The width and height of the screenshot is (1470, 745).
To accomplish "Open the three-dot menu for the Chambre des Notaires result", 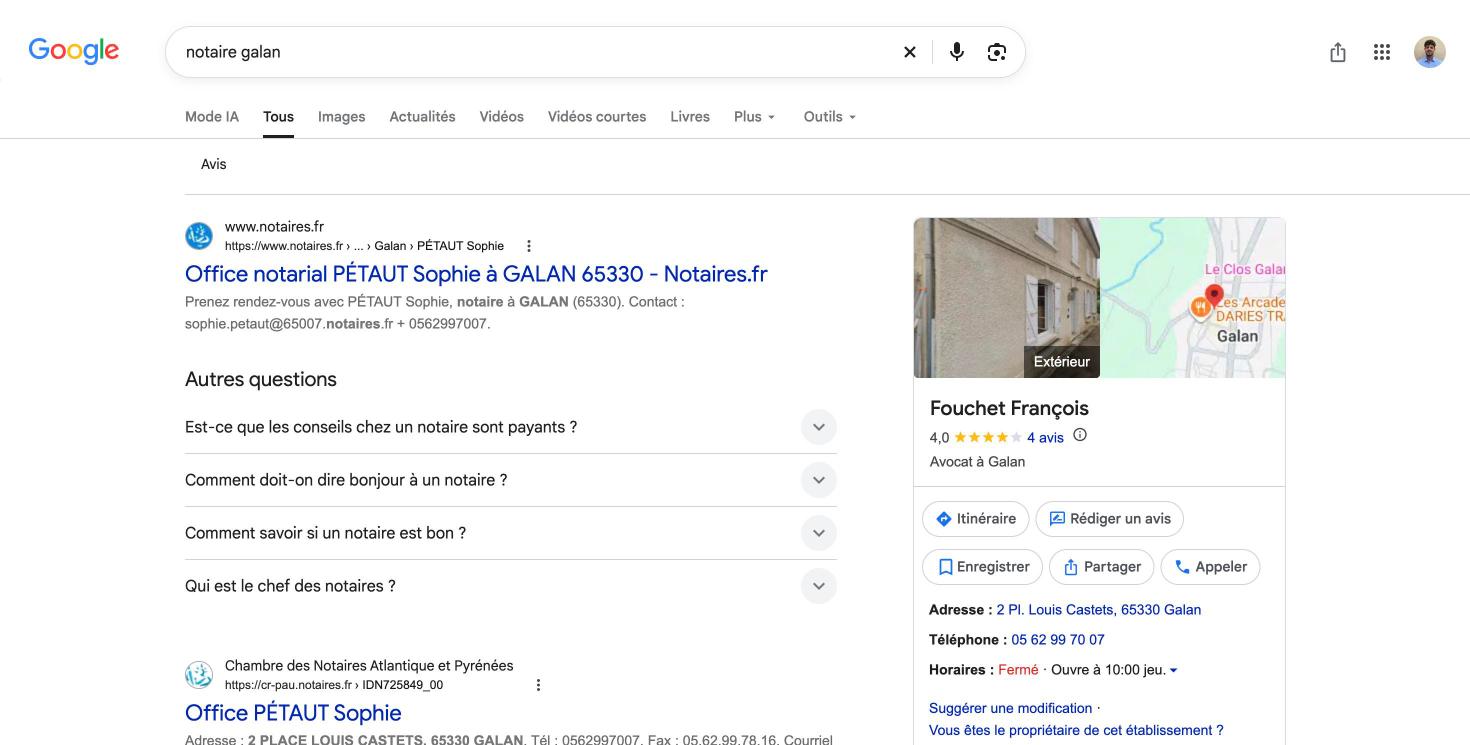I will click(x=538, y=685).
